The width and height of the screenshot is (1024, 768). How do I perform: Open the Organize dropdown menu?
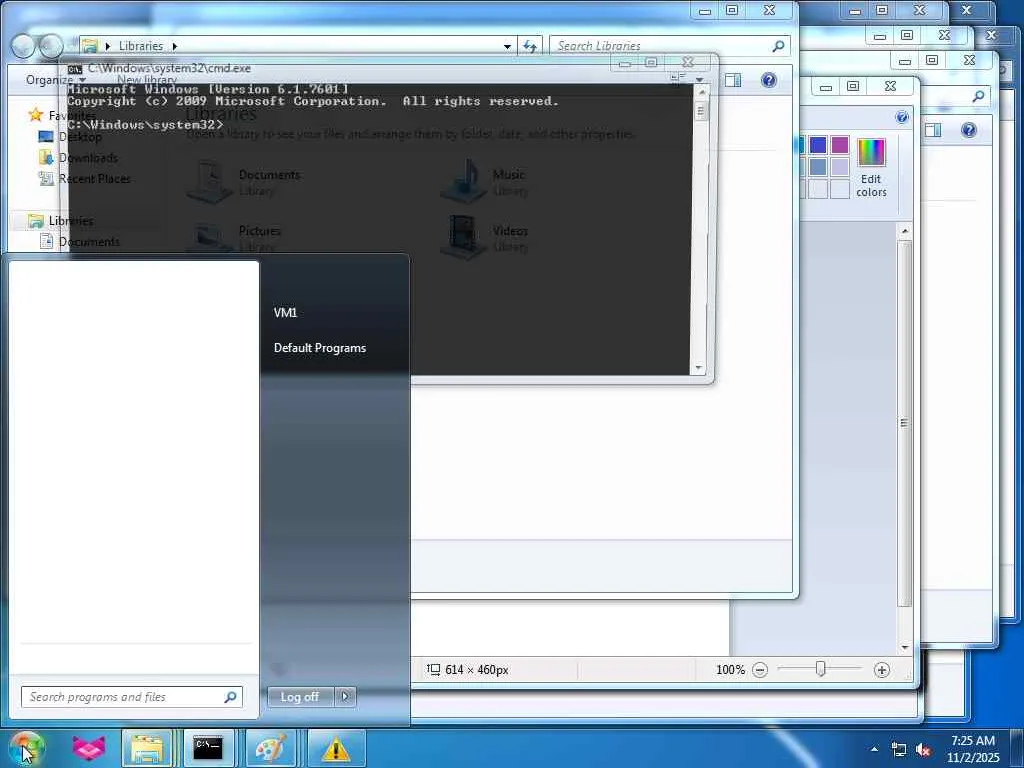pyautogui.click(x=55, y=80)
